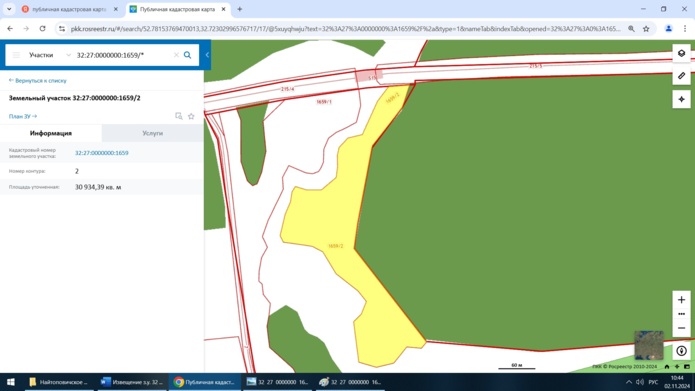The width and height of the screenshot is (695, 391).
Task: Activate the measurement ruler tool
Action: pyautogui.click(x=681, y=76)
